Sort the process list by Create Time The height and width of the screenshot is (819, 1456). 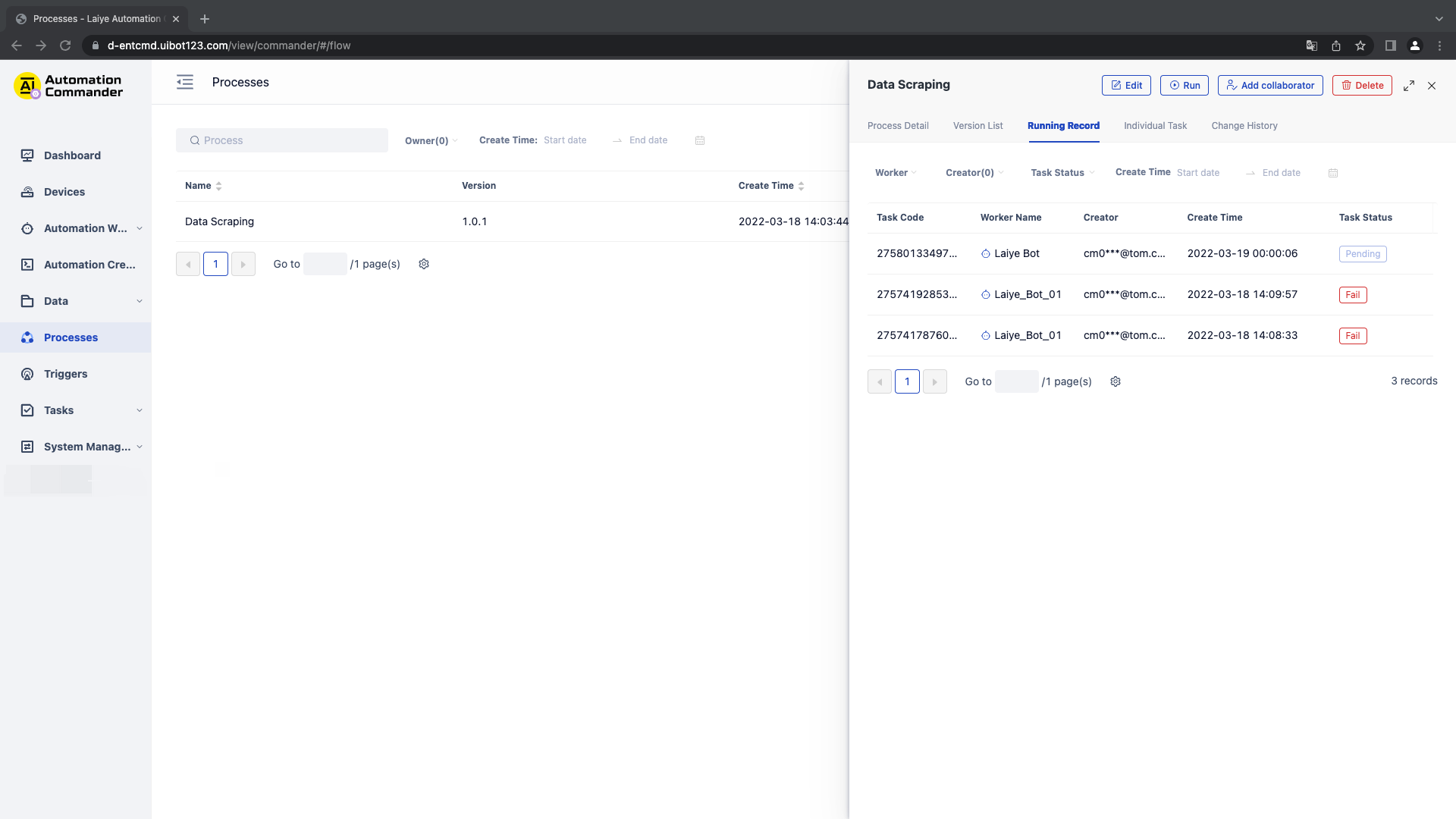801,186
